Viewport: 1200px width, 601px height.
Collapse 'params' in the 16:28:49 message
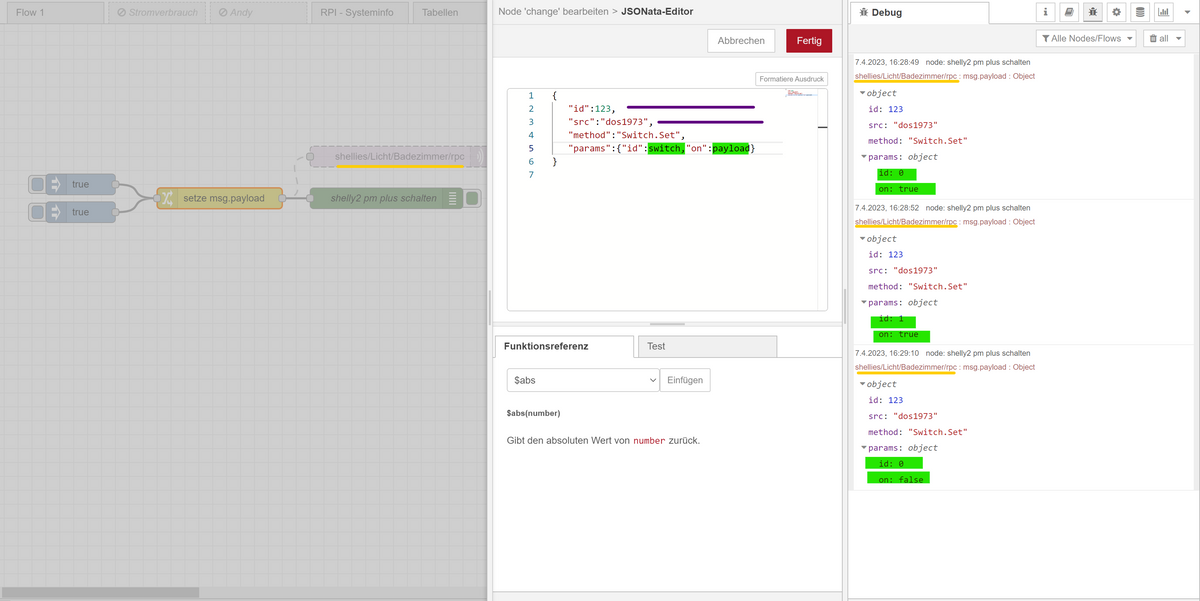point(864,157)
